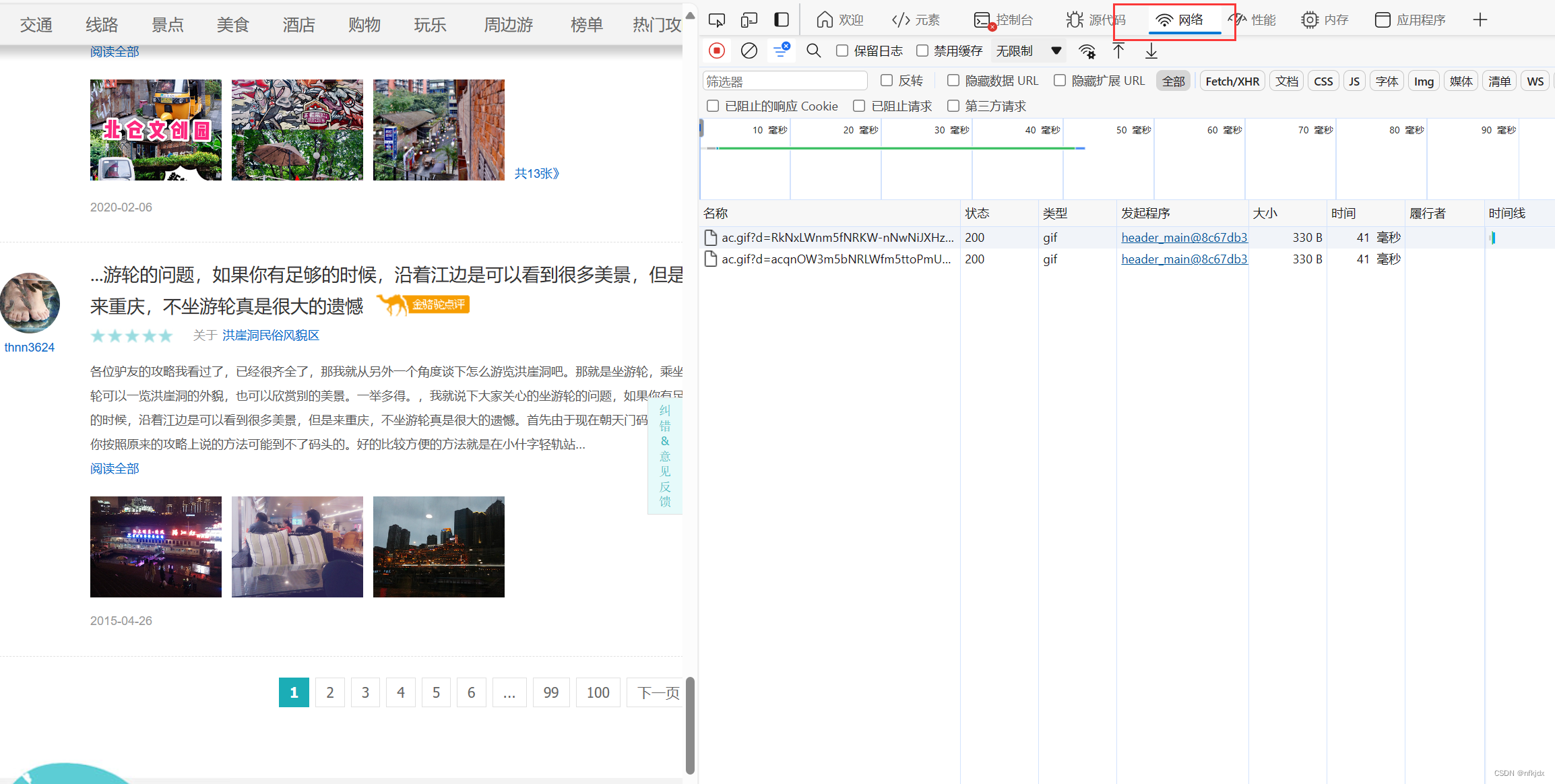Open the 无限制 throttling dropdown

[1028, 51]
